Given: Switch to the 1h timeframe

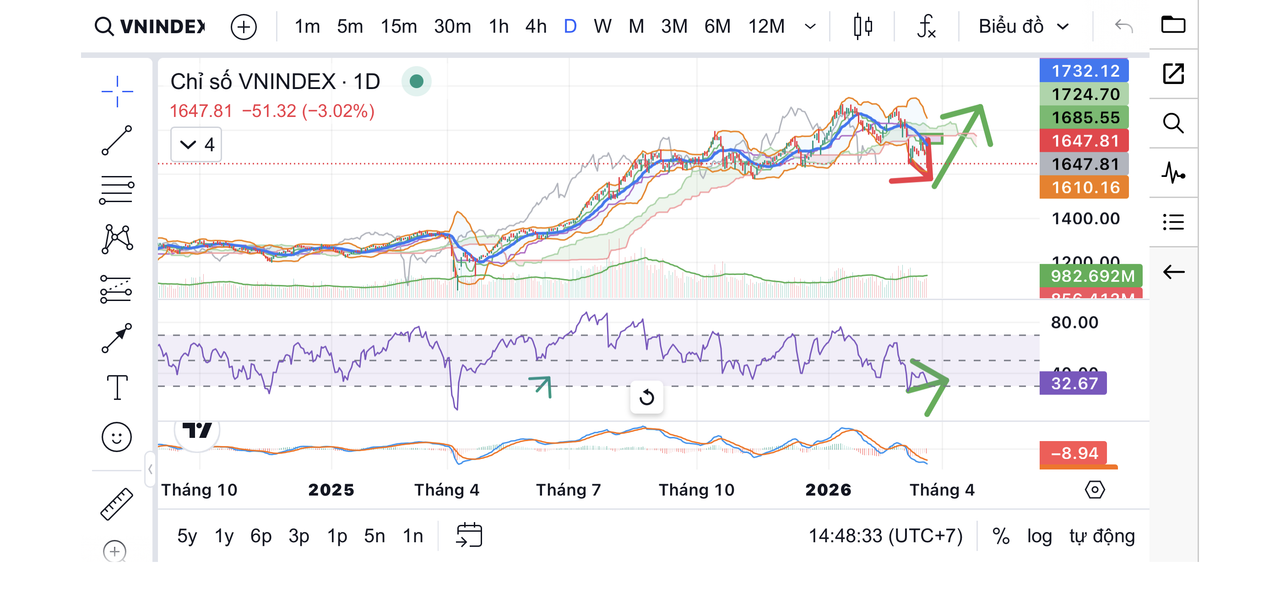Looking at the screenshot, I should tap(498, 26).
